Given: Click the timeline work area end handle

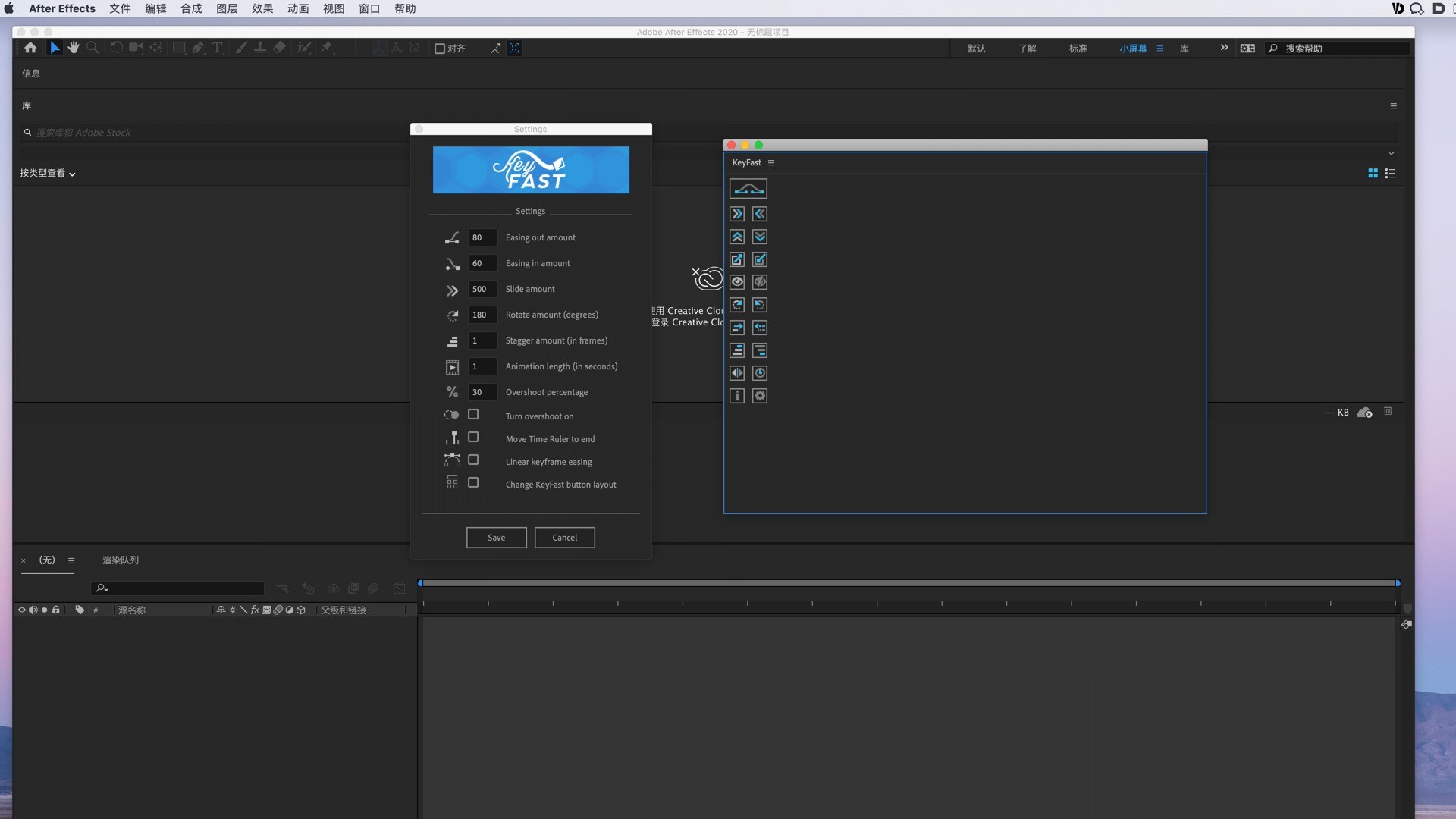Looking at the screenshot, I should (x=1398, y=583).
